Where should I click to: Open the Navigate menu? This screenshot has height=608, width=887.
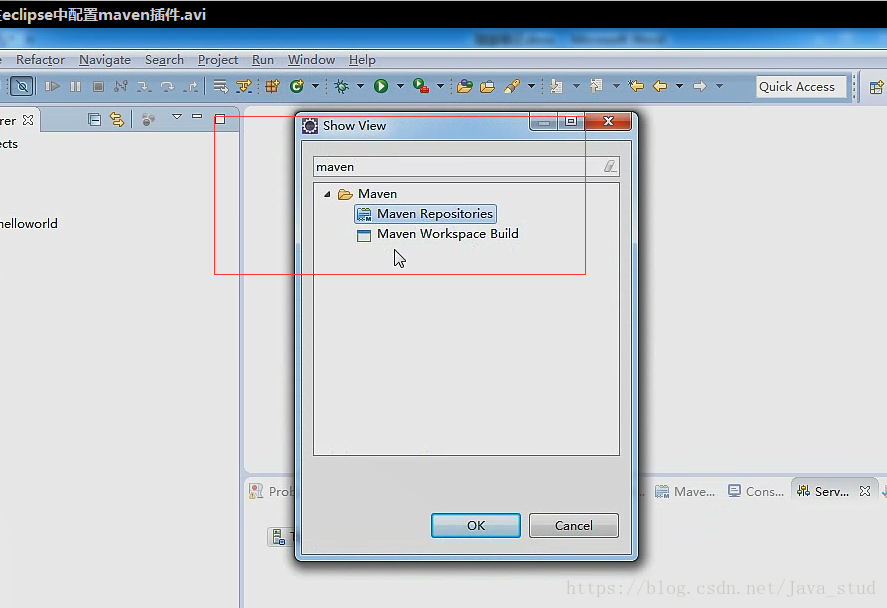[x=105, y=59]
